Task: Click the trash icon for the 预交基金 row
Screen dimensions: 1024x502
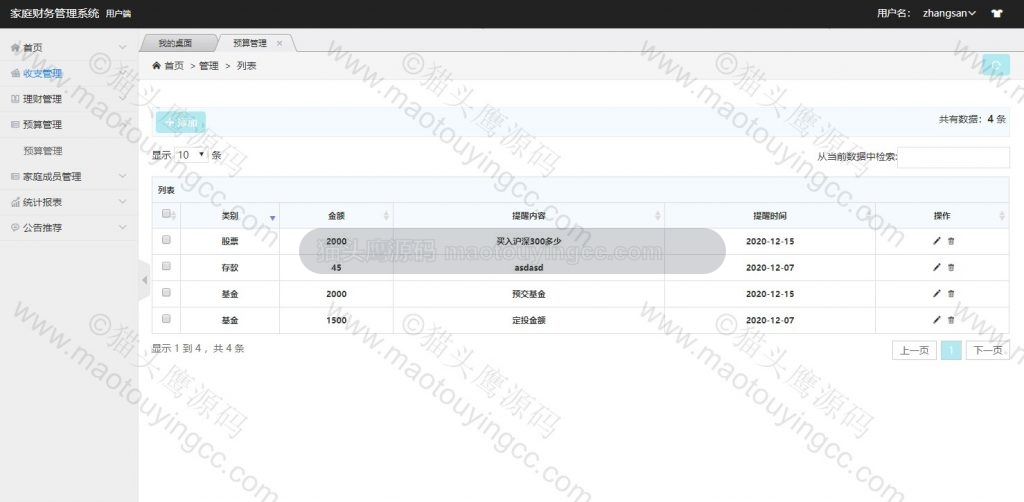Action: pyautogui.click(x=951, y=294)
